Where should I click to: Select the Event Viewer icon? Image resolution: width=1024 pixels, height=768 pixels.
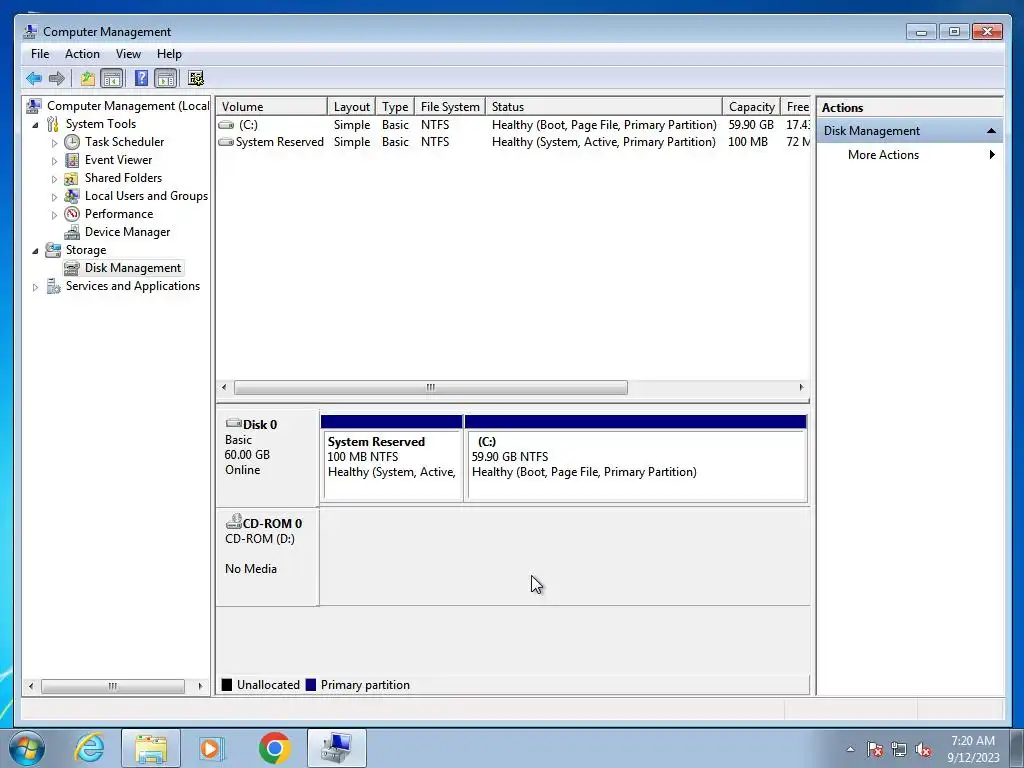click(x=72, y=160)
